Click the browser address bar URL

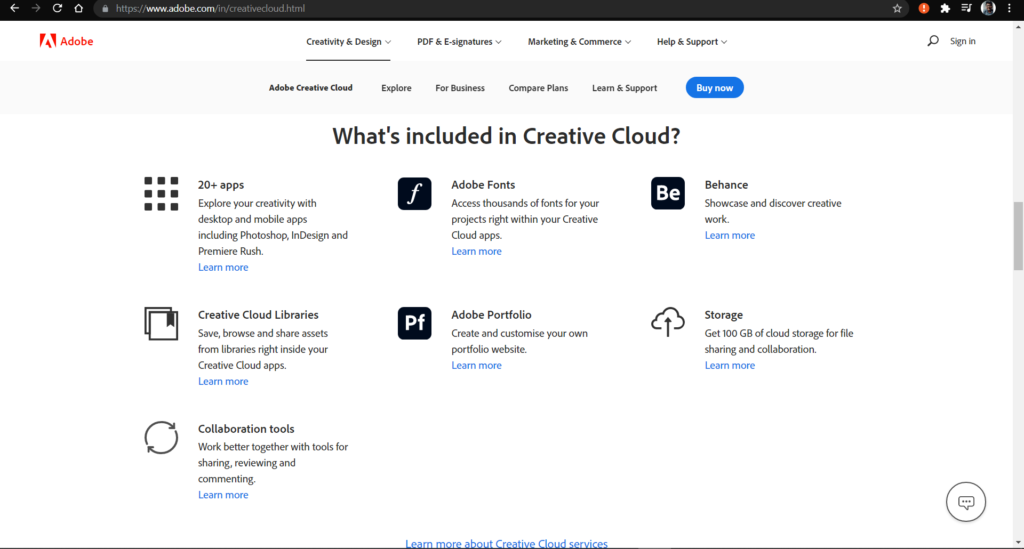pos(210,8)
